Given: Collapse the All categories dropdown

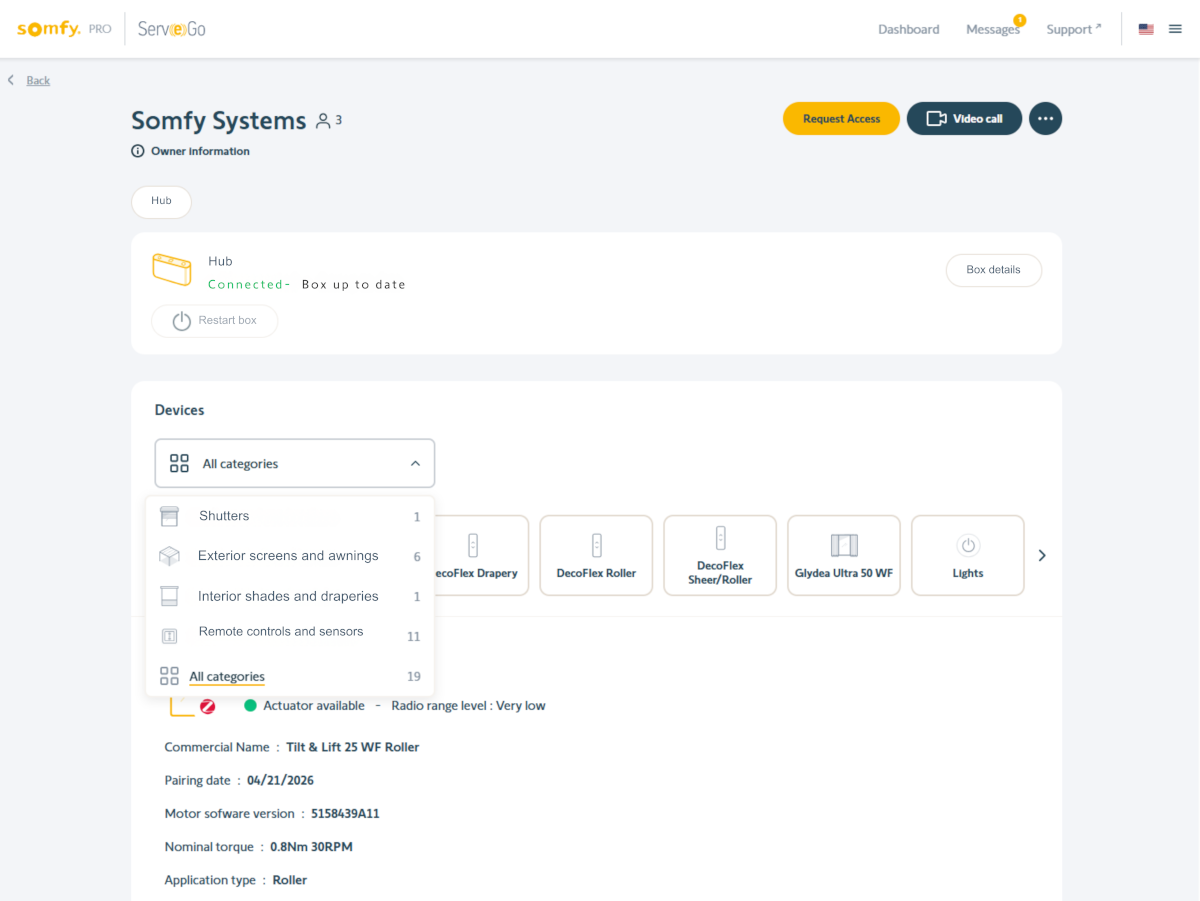Looking at the screenshot, I should 295,464.
